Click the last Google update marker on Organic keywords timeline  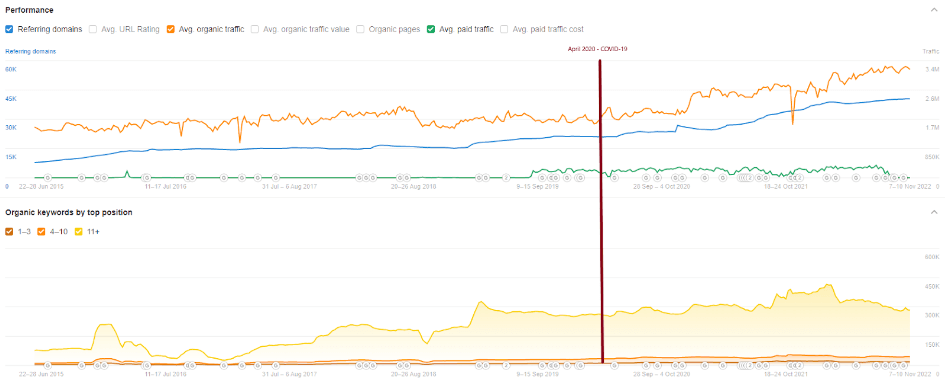click(x=904, y=365)
